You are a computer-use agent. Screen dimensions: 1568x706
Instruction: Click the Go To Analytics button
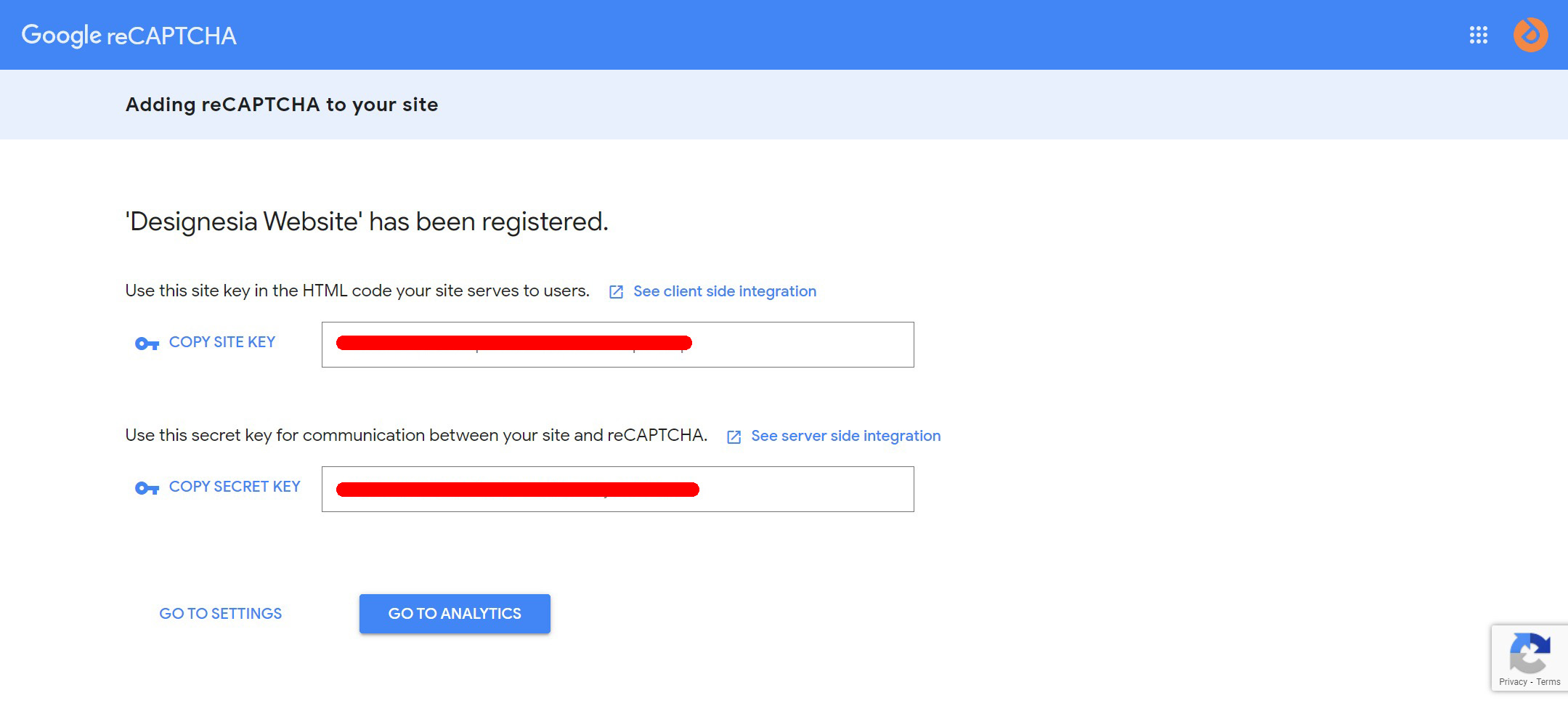coord(455,614)
